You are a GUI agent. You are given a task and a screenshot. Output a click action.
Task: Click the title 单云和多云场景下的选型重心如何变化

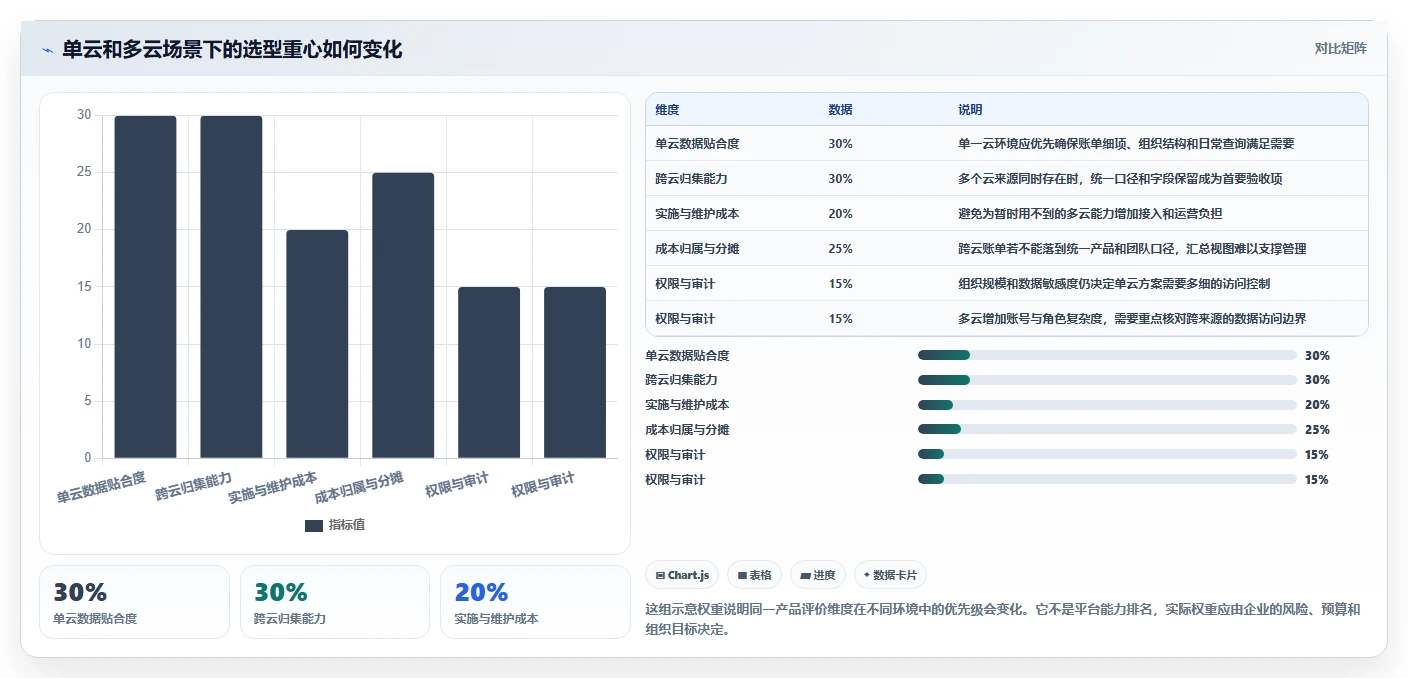(x=232, y=49)
